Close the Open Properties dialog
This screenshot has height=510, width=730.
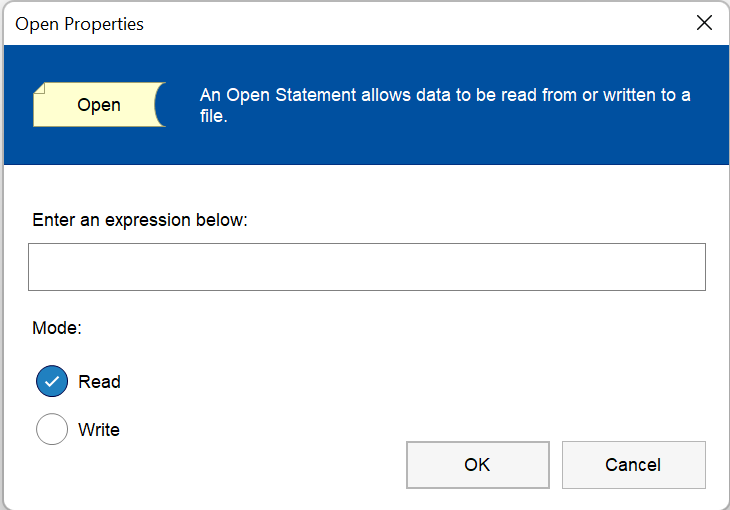coord(704,22)
